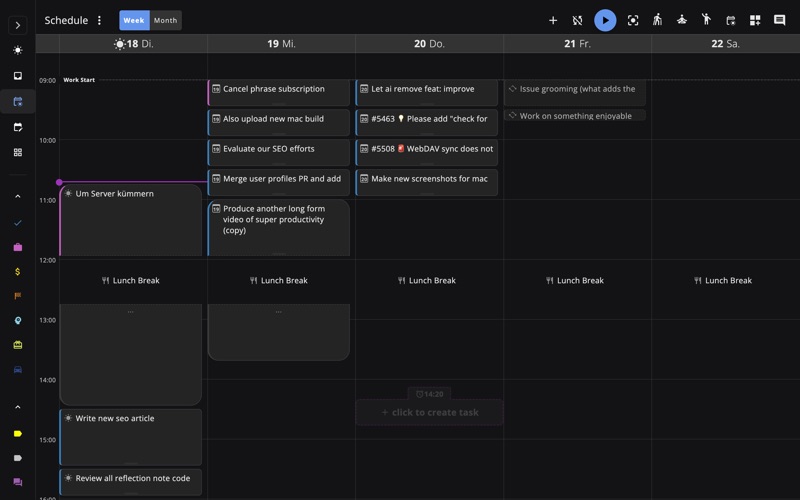Select the 22 Sa. day header
The height and width of the screenshot is (500, 800).
[x=726, y=44]
